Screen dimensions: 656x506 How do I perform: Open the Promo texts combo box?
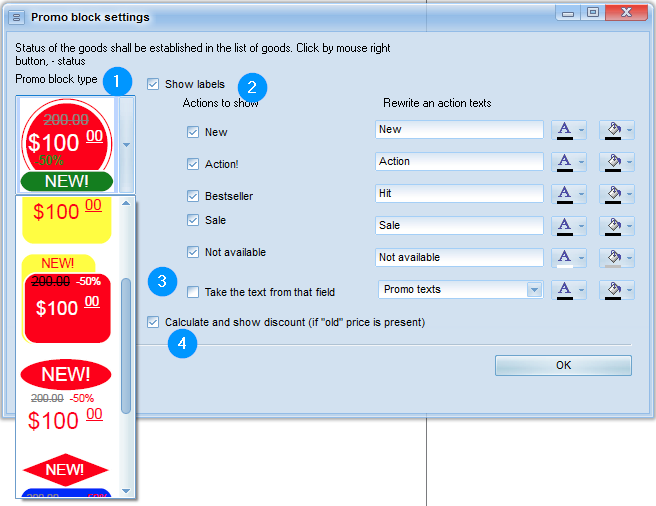(x=534, y=290)
